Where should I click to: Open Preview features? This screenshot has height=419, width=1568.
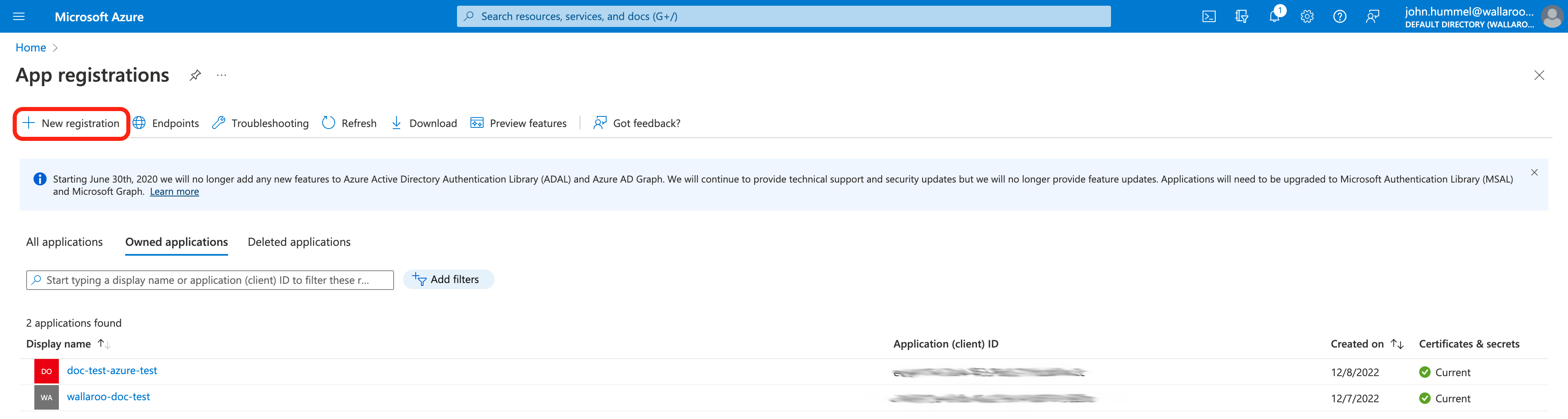pyautogui.click(x=519, y=123)
